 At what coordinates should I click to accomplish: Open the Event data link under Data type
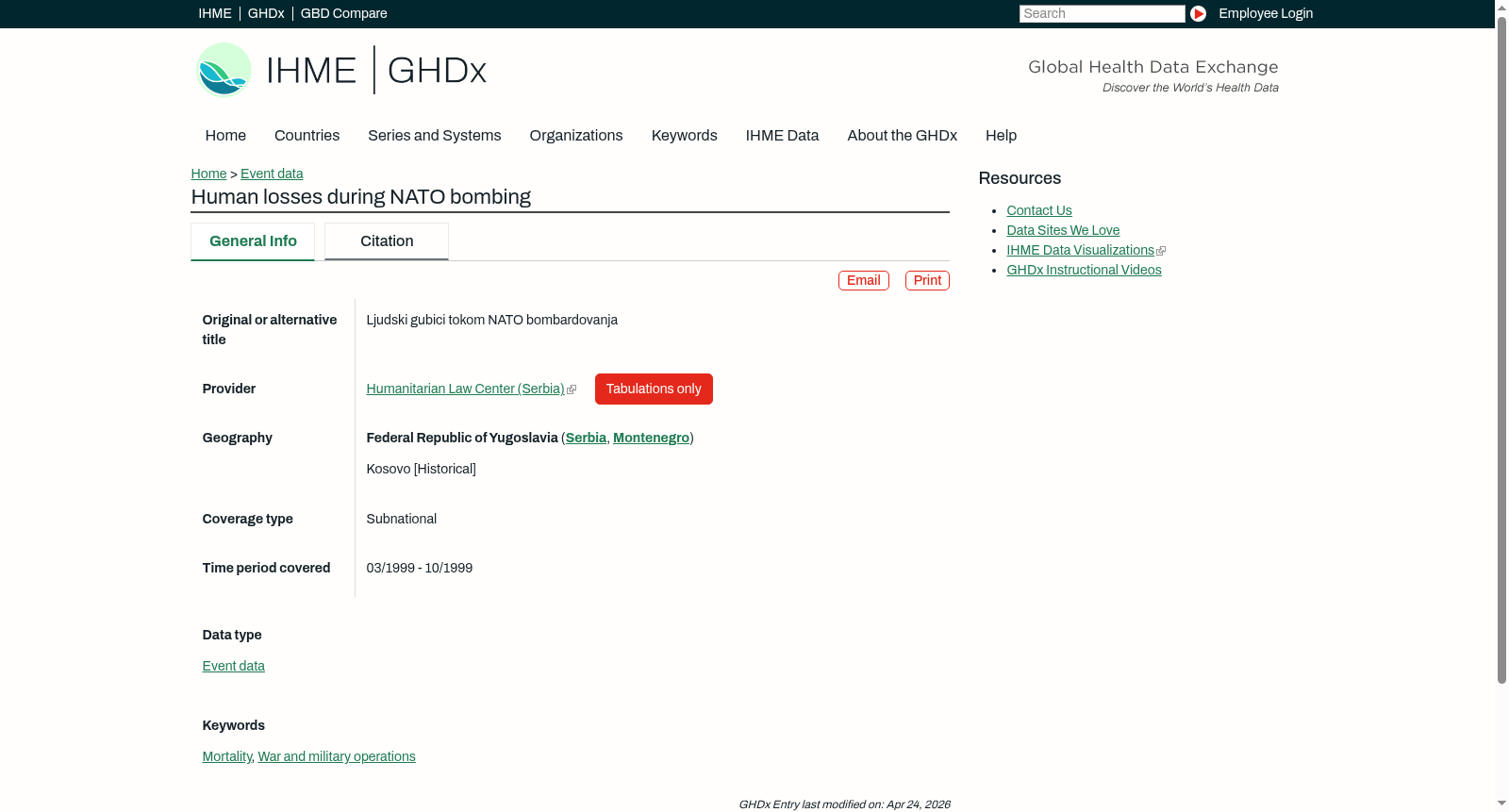(x=234, y=667)
